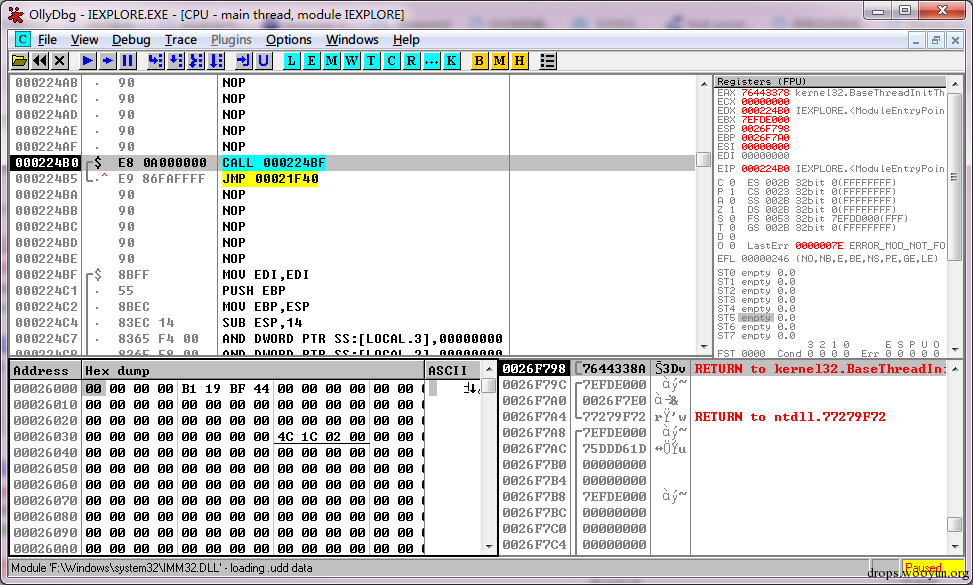The height and width of the screenshot is (585, 973).
Task: Open Memory breakpoints with yellow M icon
Action: coord(499,61)
